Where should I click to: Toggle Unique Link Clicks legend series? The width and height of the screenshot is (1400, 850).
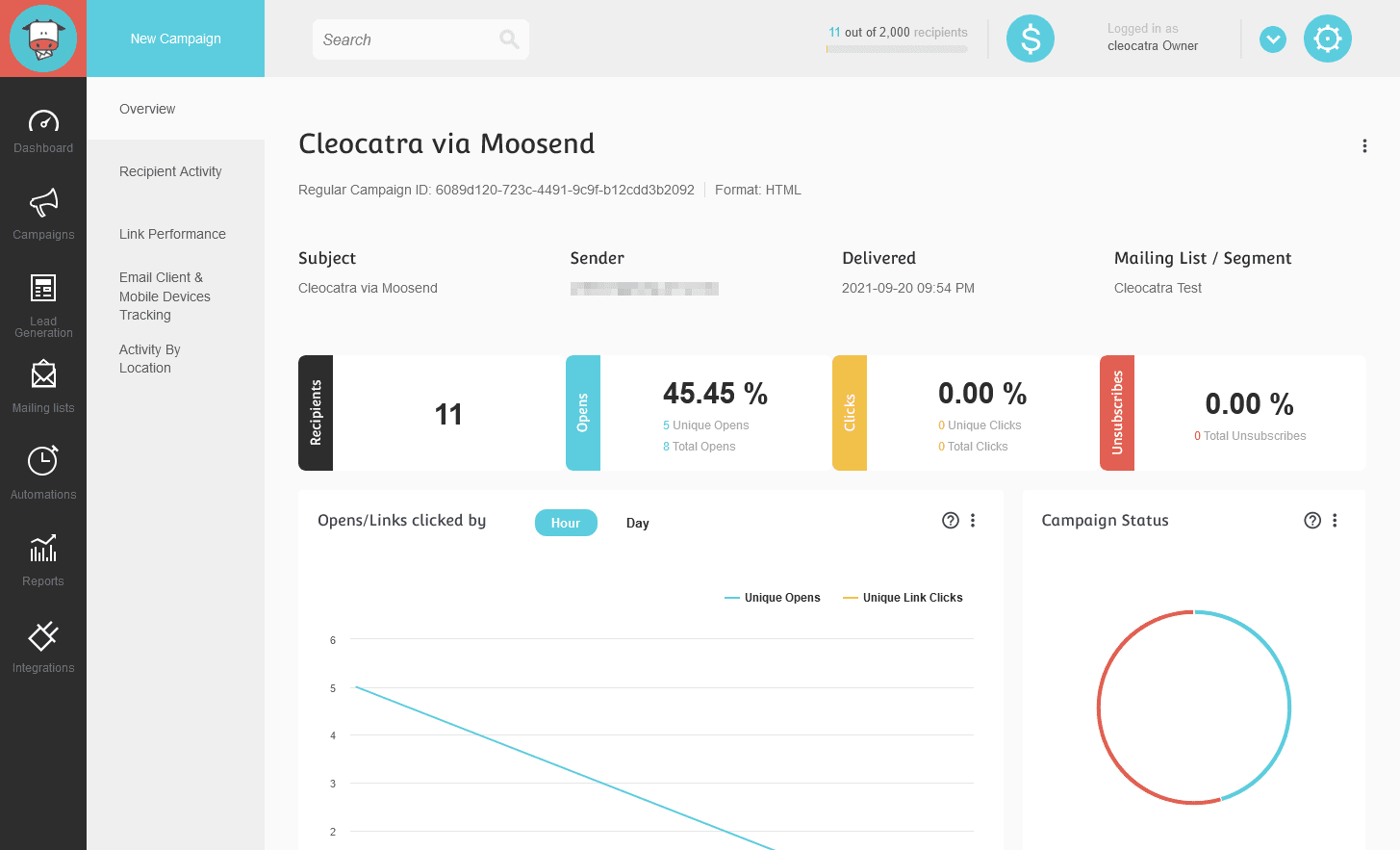coord(903,598)
